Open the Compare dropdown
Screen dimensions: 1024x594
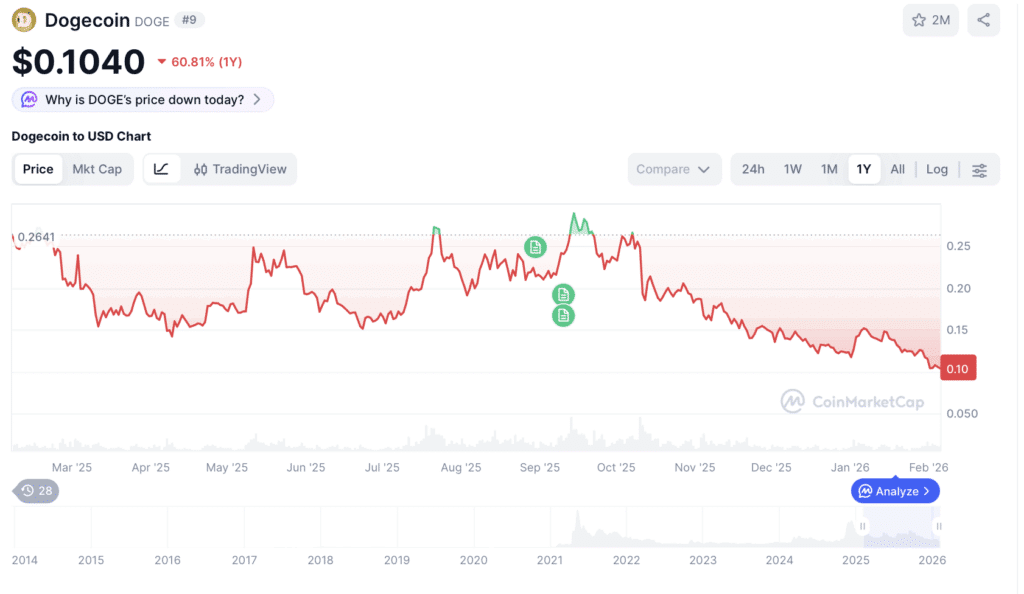(674, 169)
